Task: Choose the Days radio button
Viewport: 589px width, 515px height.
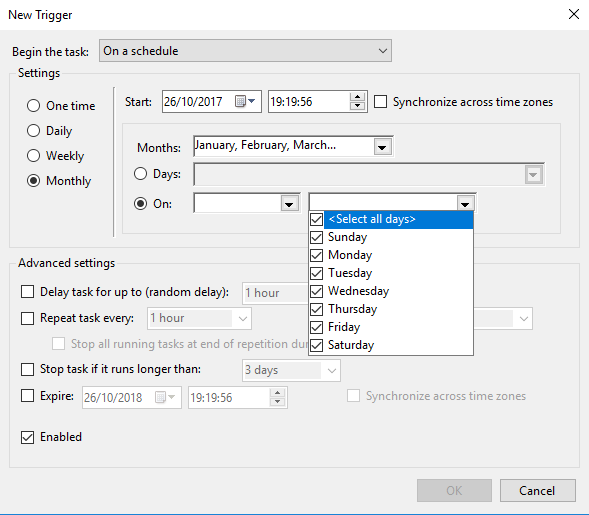Action: 140,174
